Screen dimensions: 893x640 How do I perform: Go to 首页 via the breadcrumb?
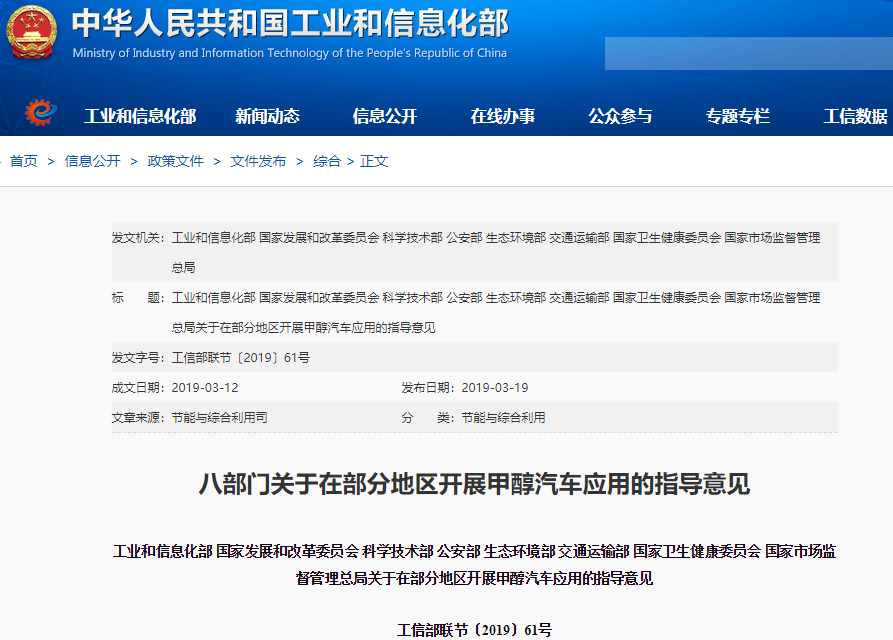click(24, 160)
